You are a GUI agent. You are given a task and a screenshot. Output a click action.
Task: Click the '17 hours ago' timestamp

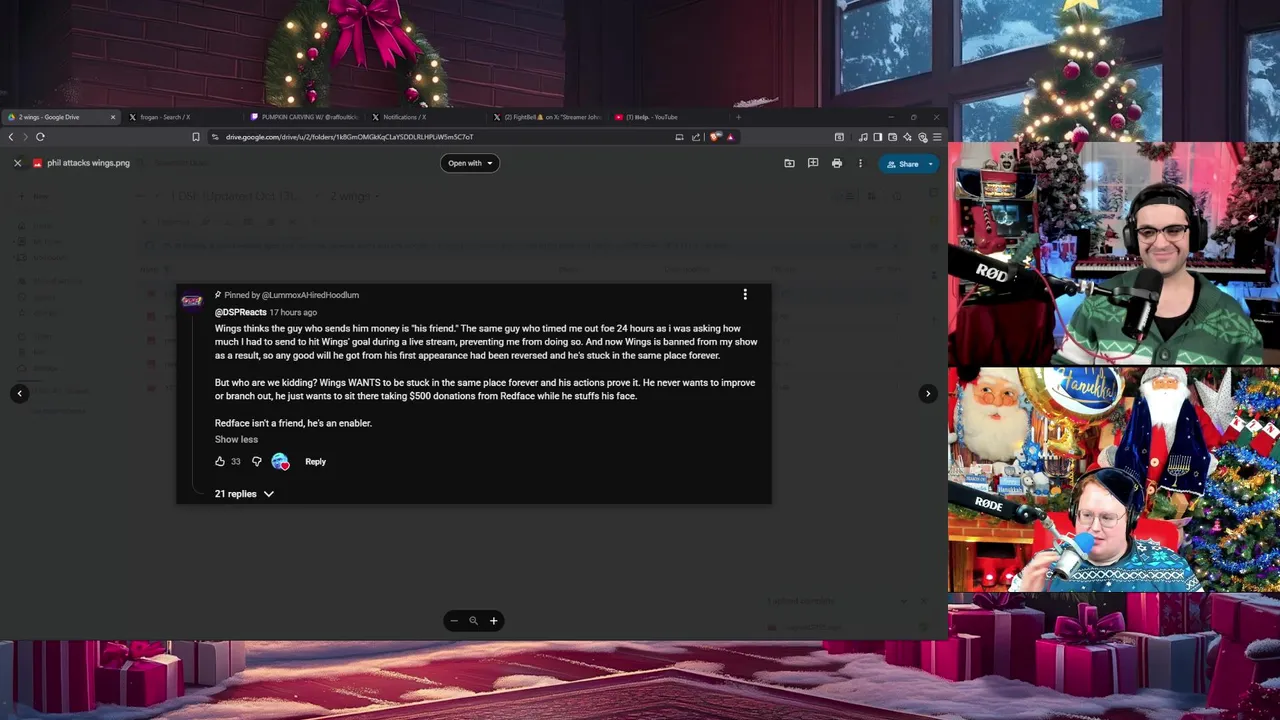pyautogui.click(x=293, y=312)
